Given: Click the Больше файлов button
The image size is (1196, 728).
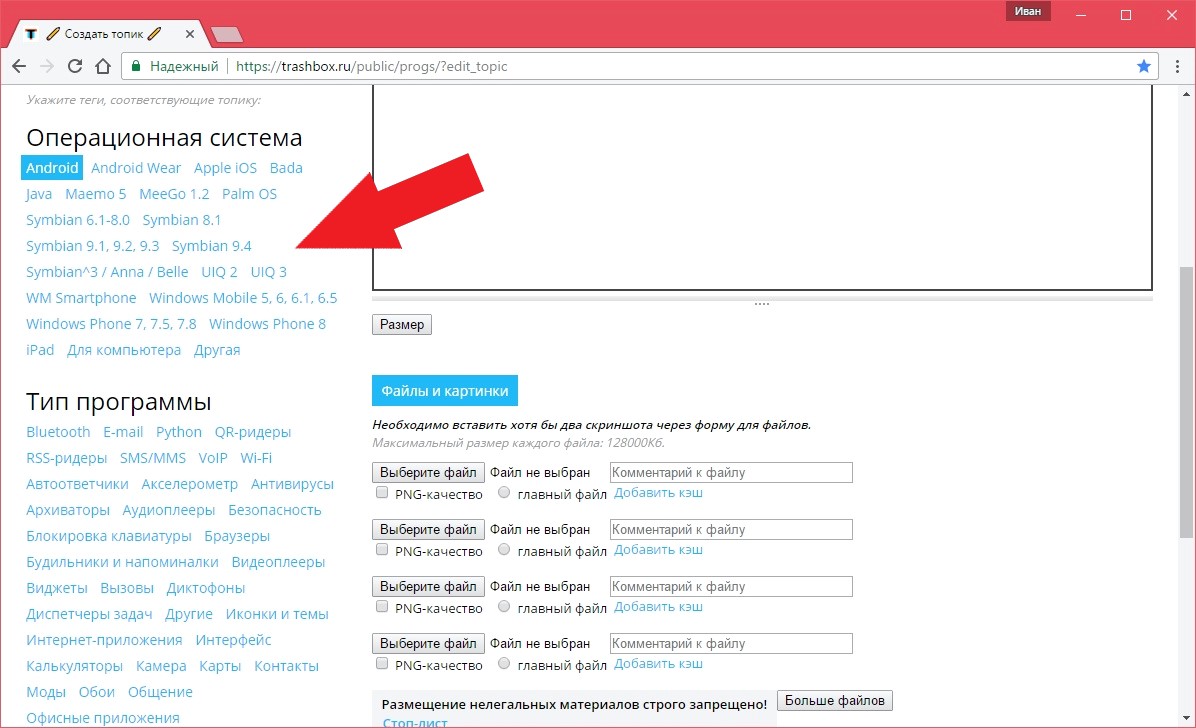Looking at the screenshot, I should [834, 701].
